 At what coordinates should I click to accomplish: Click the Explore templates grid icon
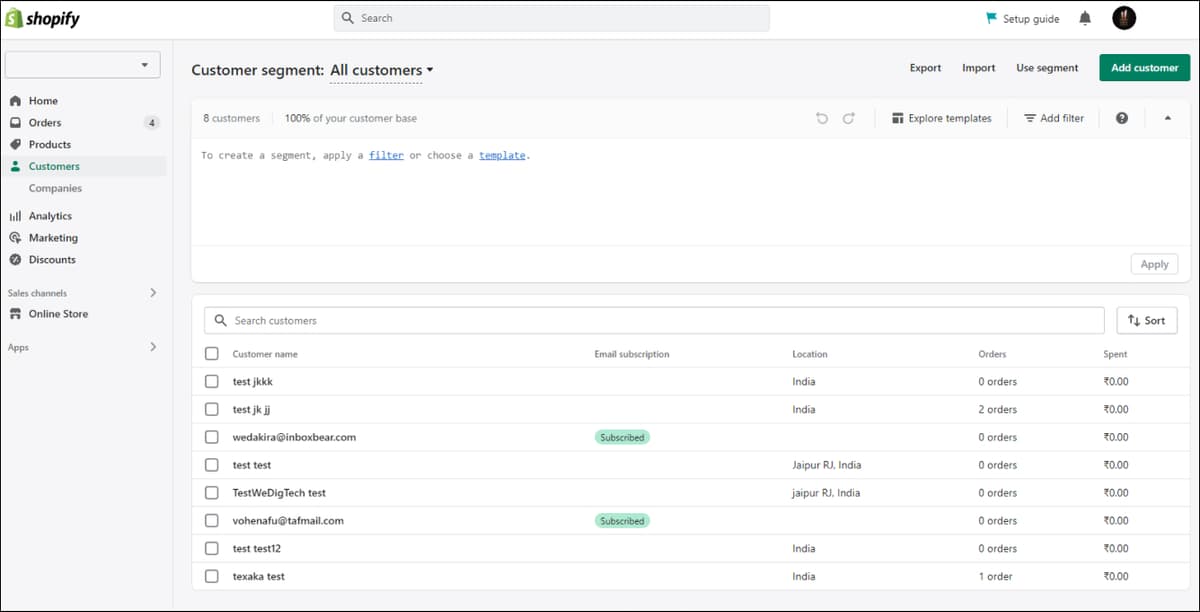tap(897, 118)
